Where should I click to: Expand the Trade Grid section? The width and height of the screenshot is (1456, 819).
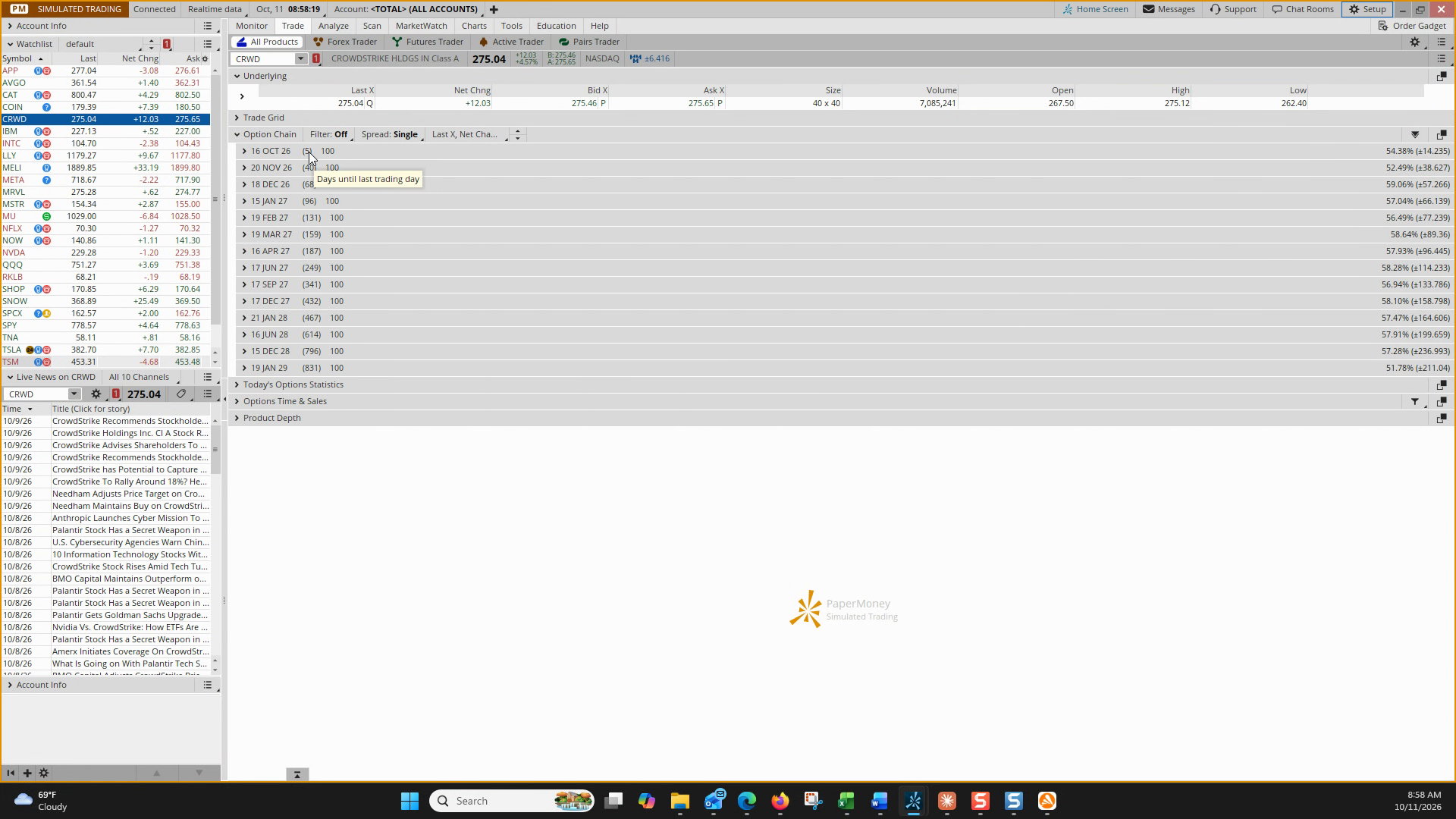[x=237, y=118]
